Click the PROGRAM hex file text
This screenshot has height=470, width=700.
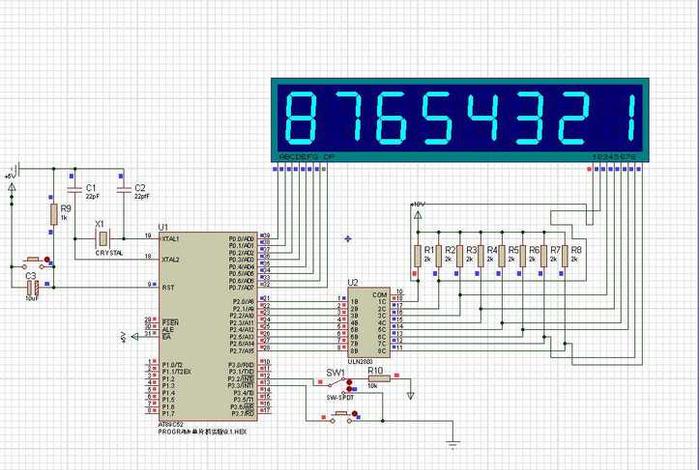pos(203,432)
